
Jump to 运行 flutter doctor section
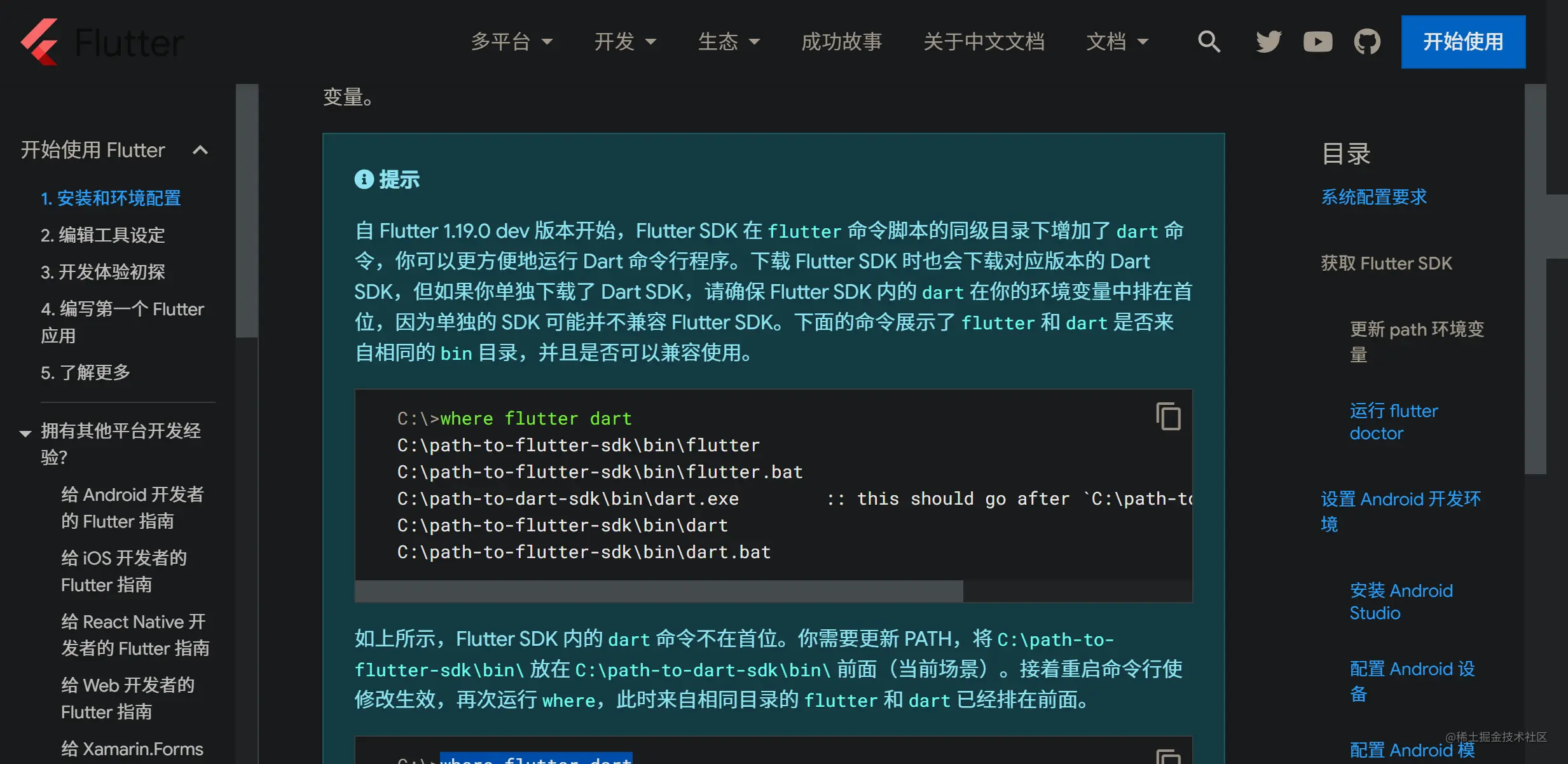pyautogui.click(x=1393, y=421)
